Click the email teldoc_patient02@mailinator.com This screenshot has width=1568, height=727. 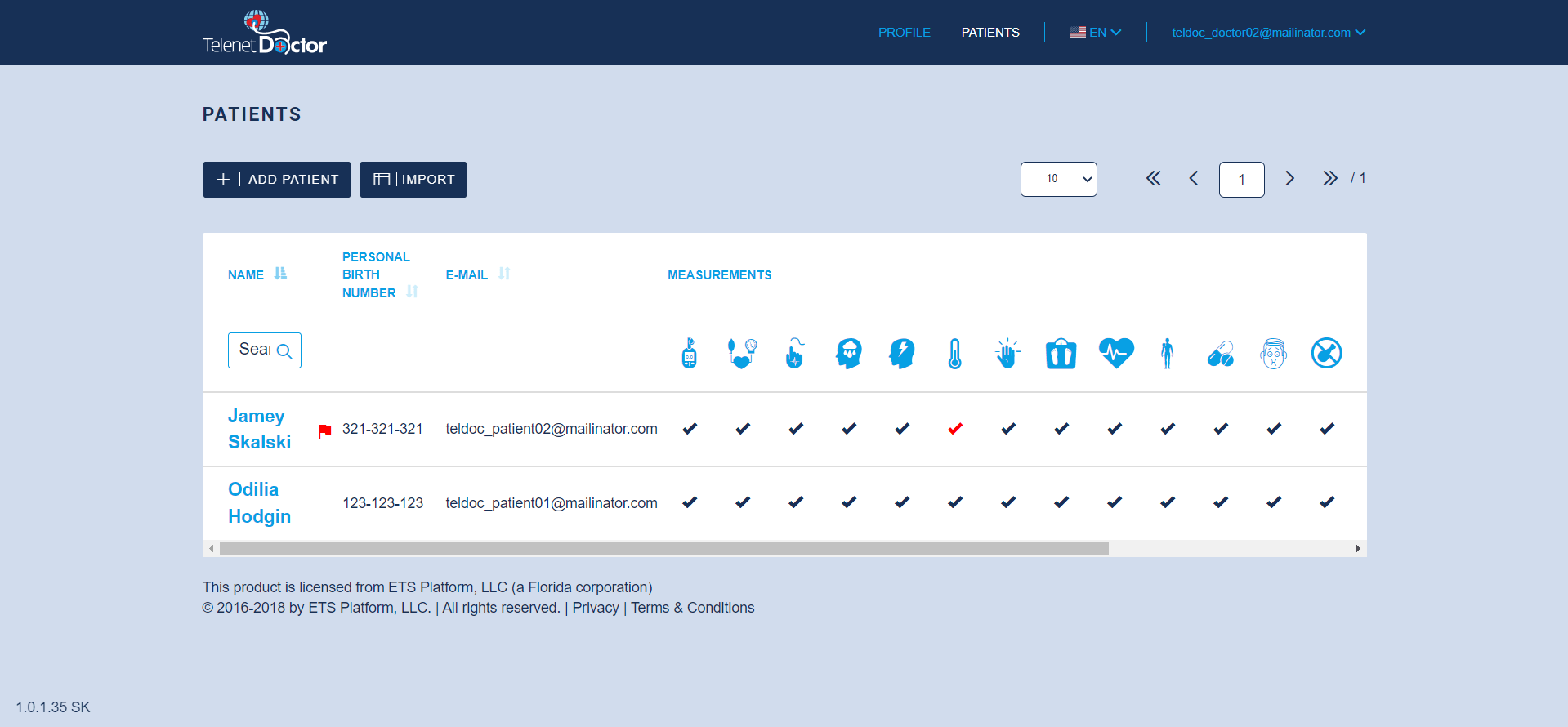point(552,429)
